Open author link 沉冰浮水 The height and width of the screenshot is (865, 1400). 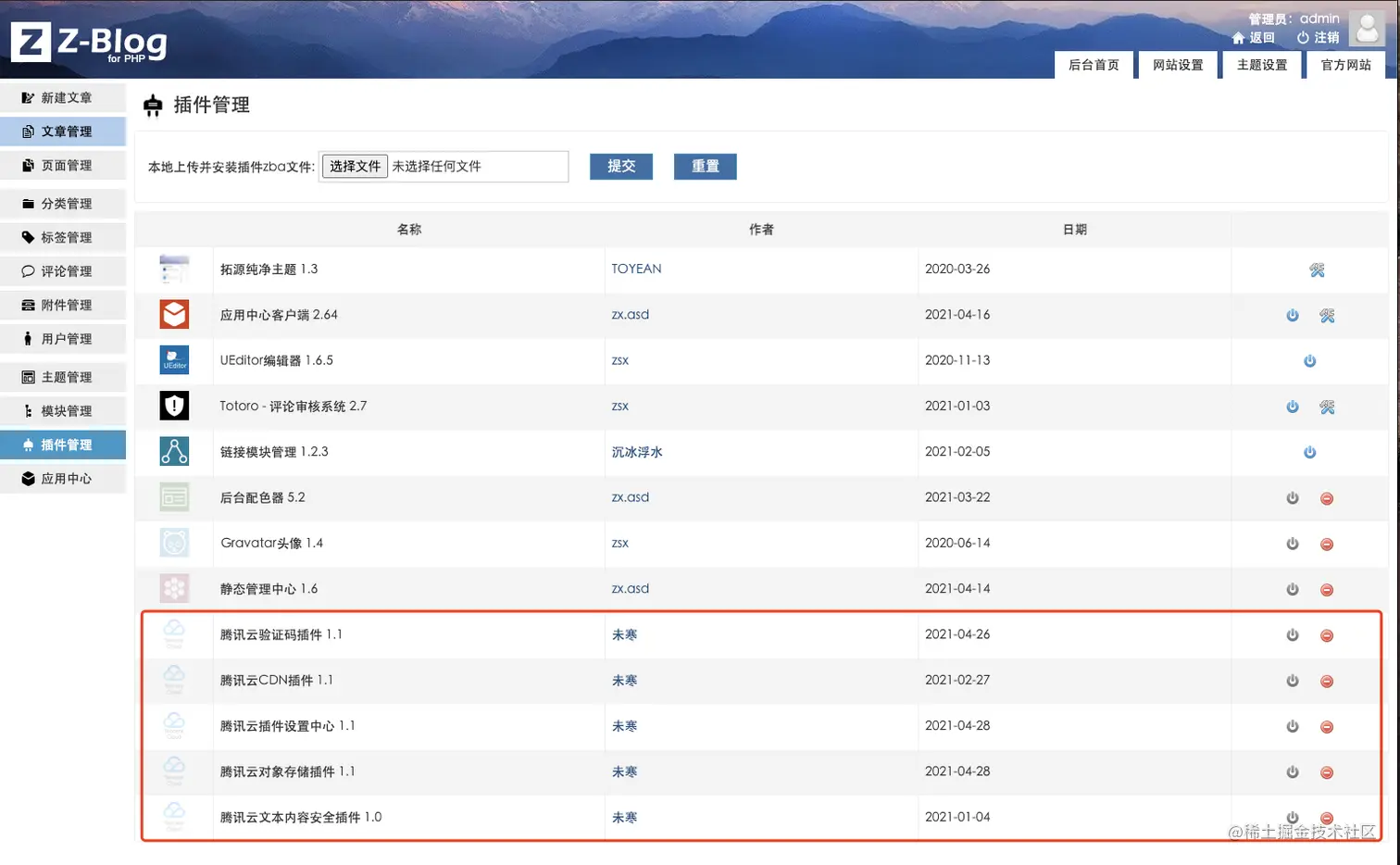[637, 452]
